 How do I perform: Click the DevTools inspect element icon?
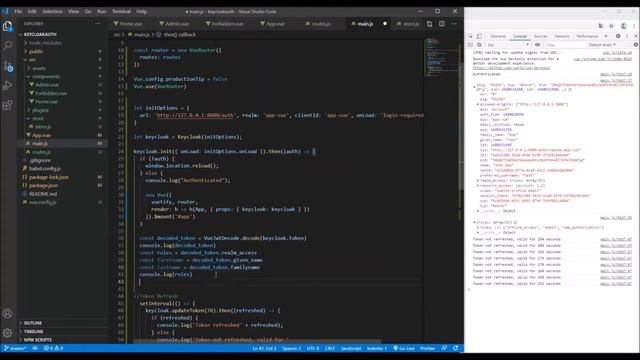471,36
